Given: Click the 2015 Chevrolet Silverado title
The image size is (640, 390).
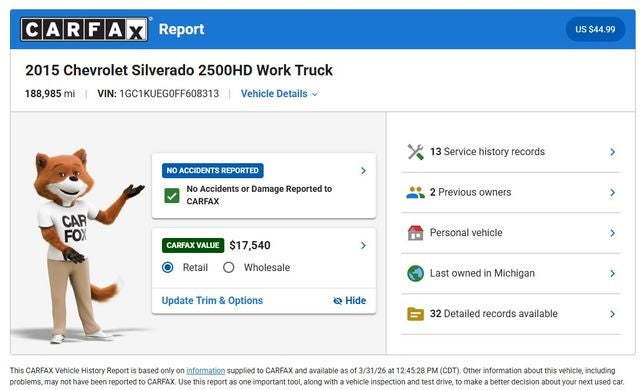Looking at the screenshot, I should [179, 70].
